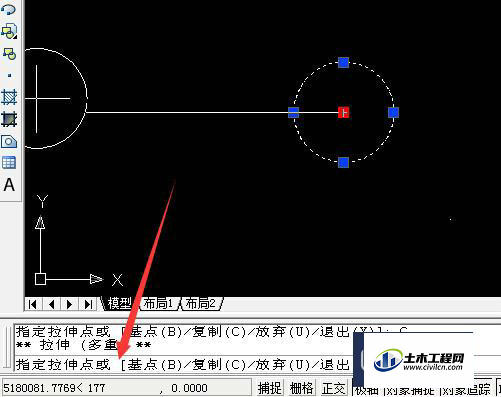The width and height of the screenshot is (501, 397).
Task: Choose the Make Block tool
Action: [x=9, y=54]
